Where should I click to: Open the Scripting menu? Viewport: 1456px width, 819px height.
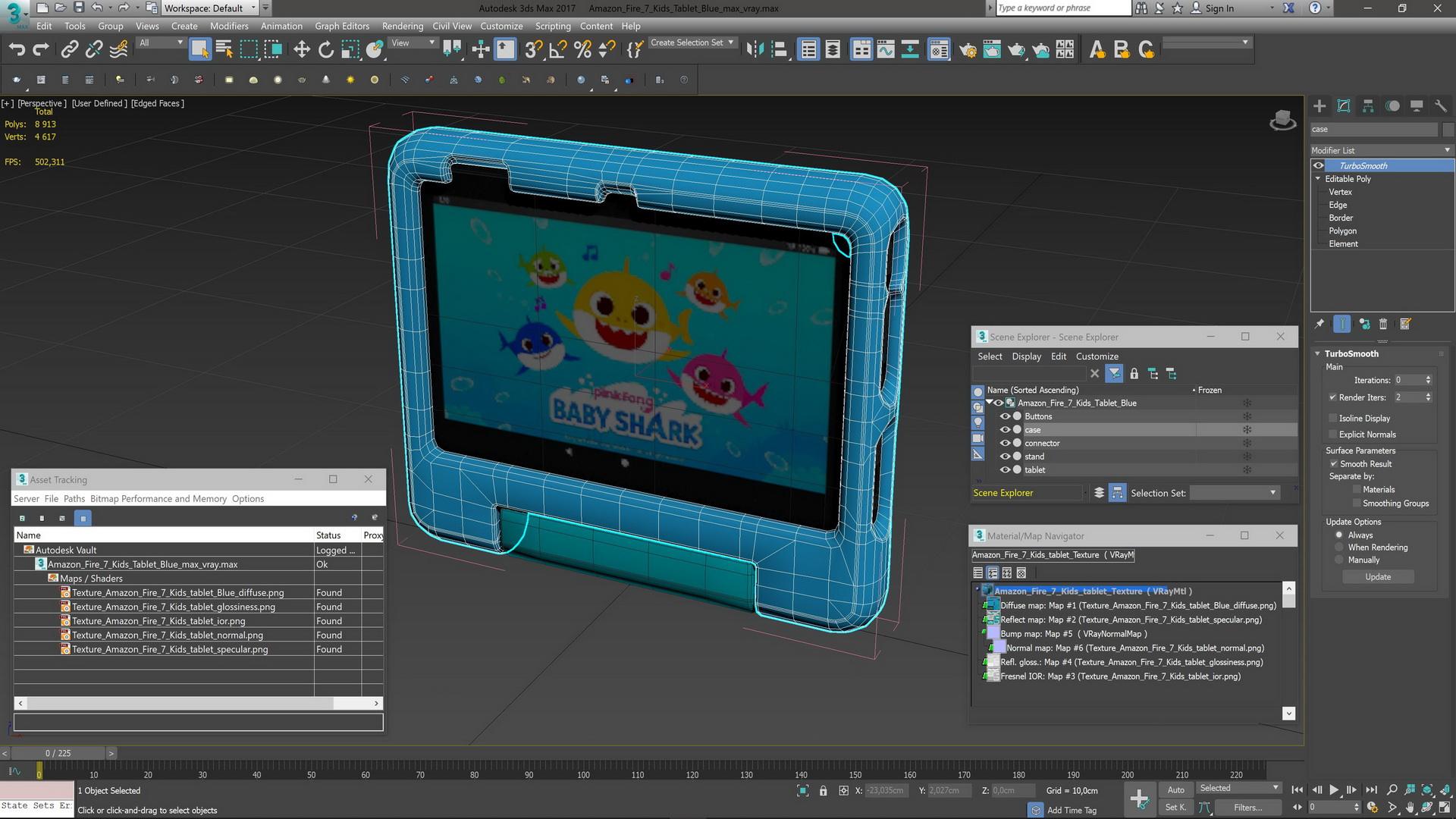pos(553,26)
